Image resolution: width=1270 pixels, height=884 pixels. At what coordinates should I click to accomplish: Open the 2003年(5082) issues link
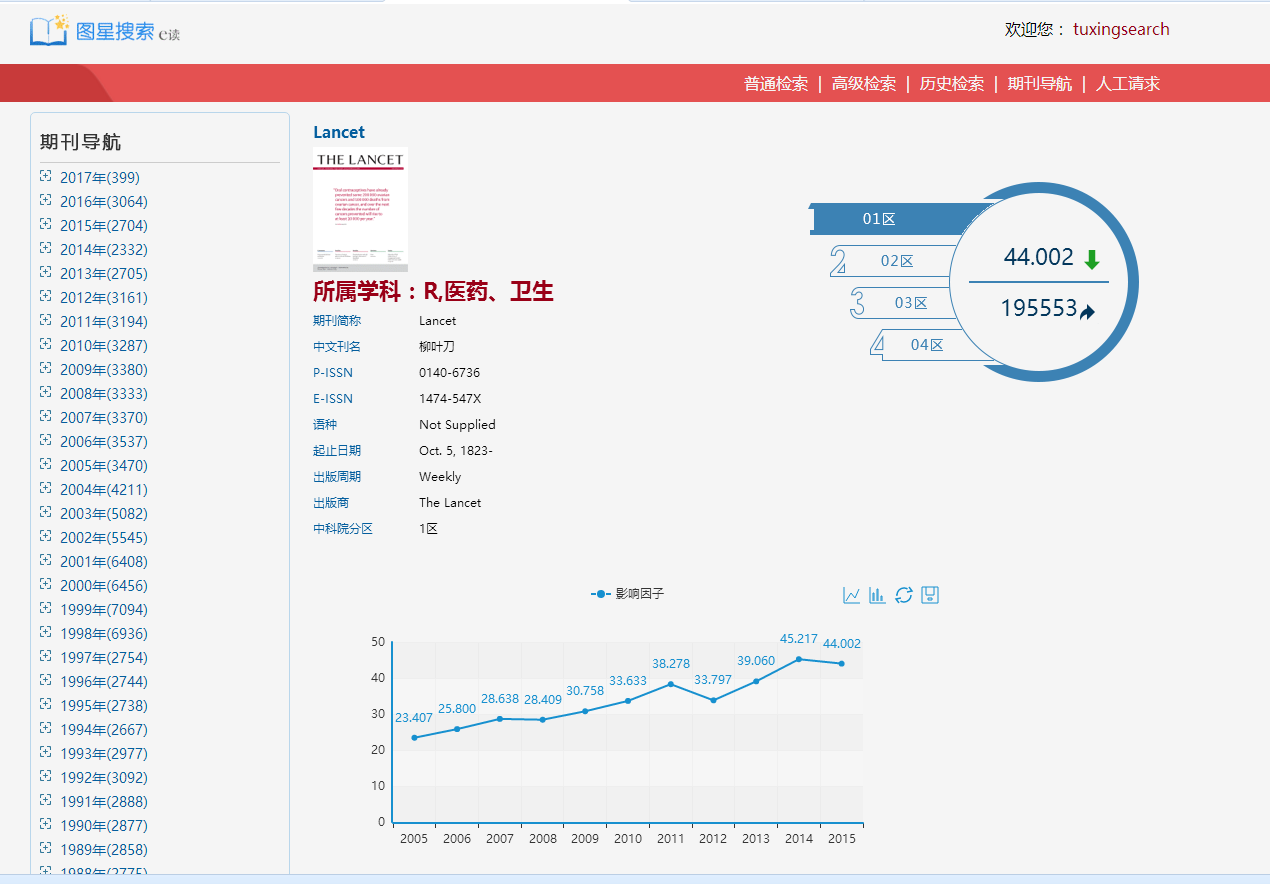click(104, 514)
